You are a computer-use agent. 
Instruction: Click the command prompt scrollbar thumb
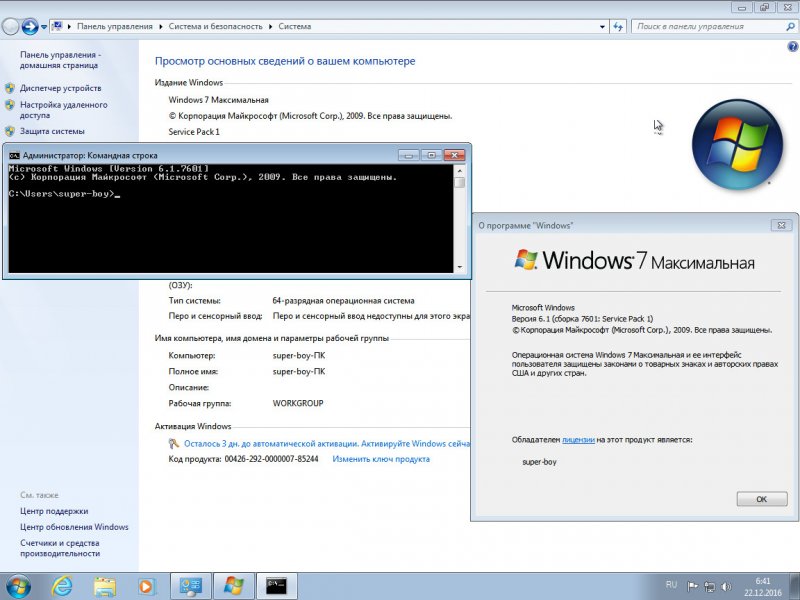point(459,182)
